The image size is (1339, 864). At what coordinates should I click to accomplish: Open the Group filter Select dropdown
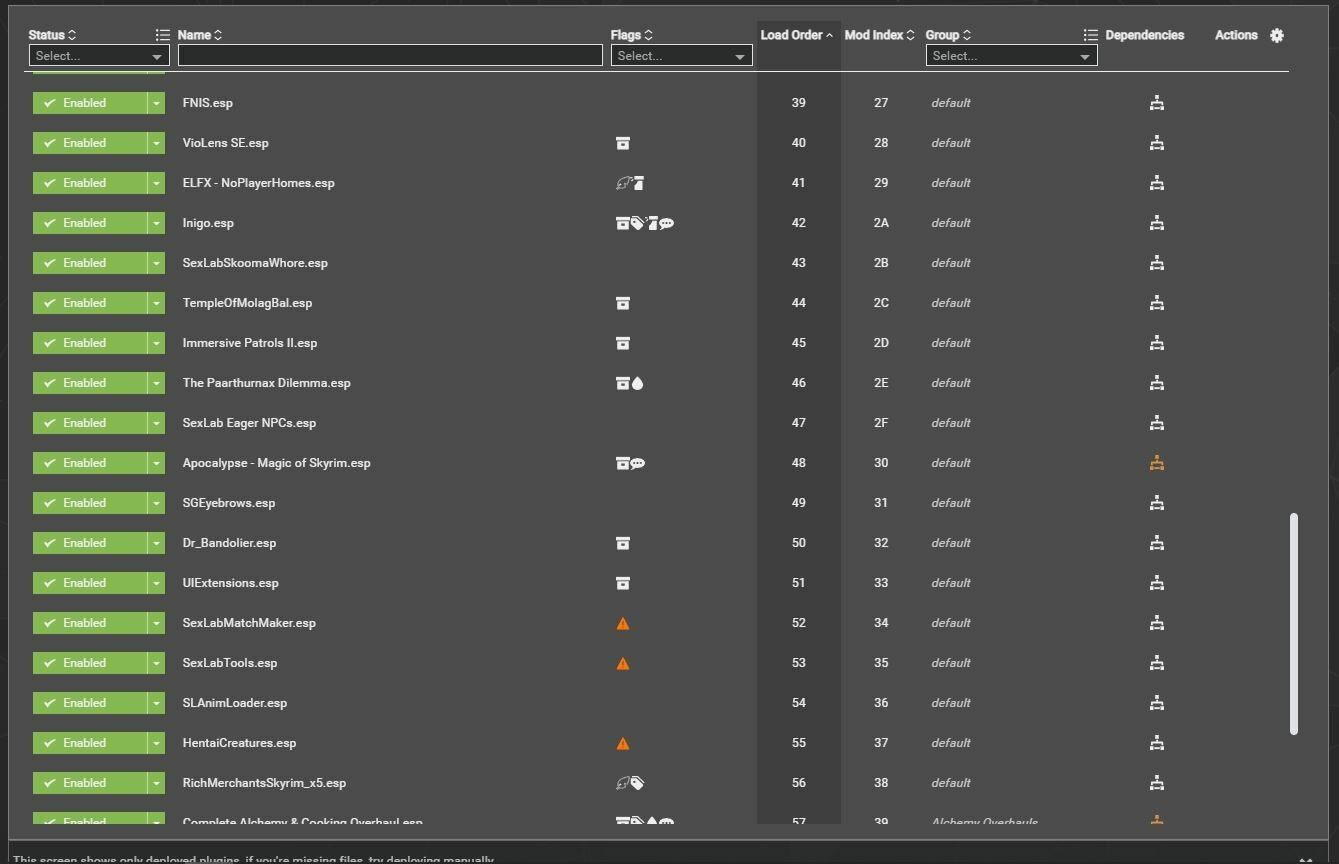pyautogui.click(x=1011, y=56)
